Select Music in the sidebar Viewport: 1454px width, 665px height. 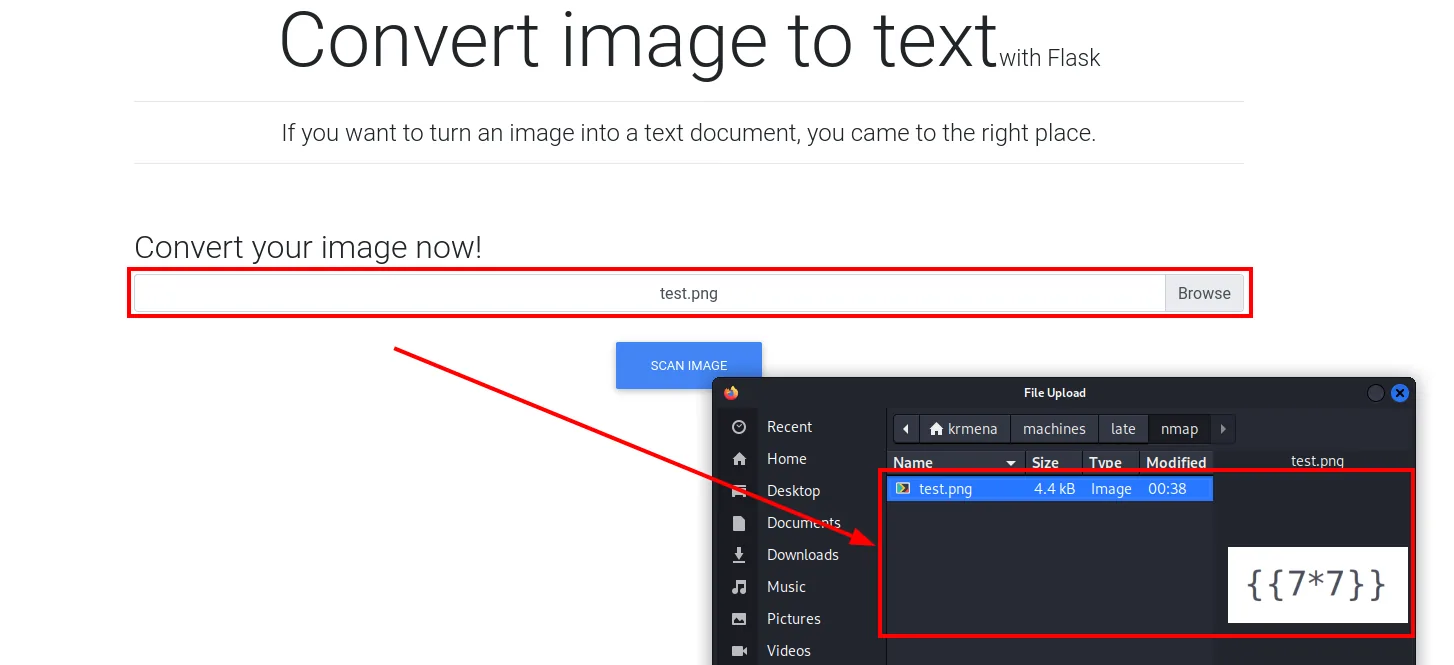[x=786, y=587]
